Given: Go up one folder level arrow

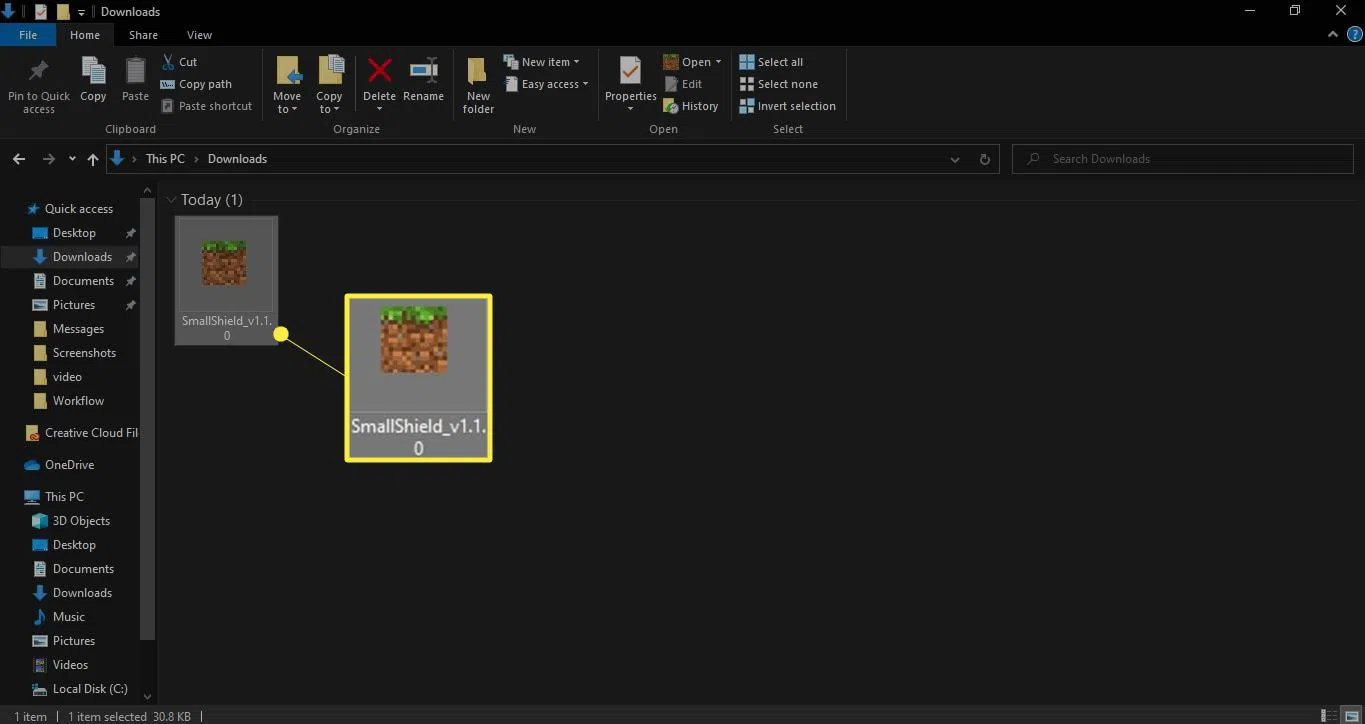Looking at the screenshot, I should click(93, 159).
